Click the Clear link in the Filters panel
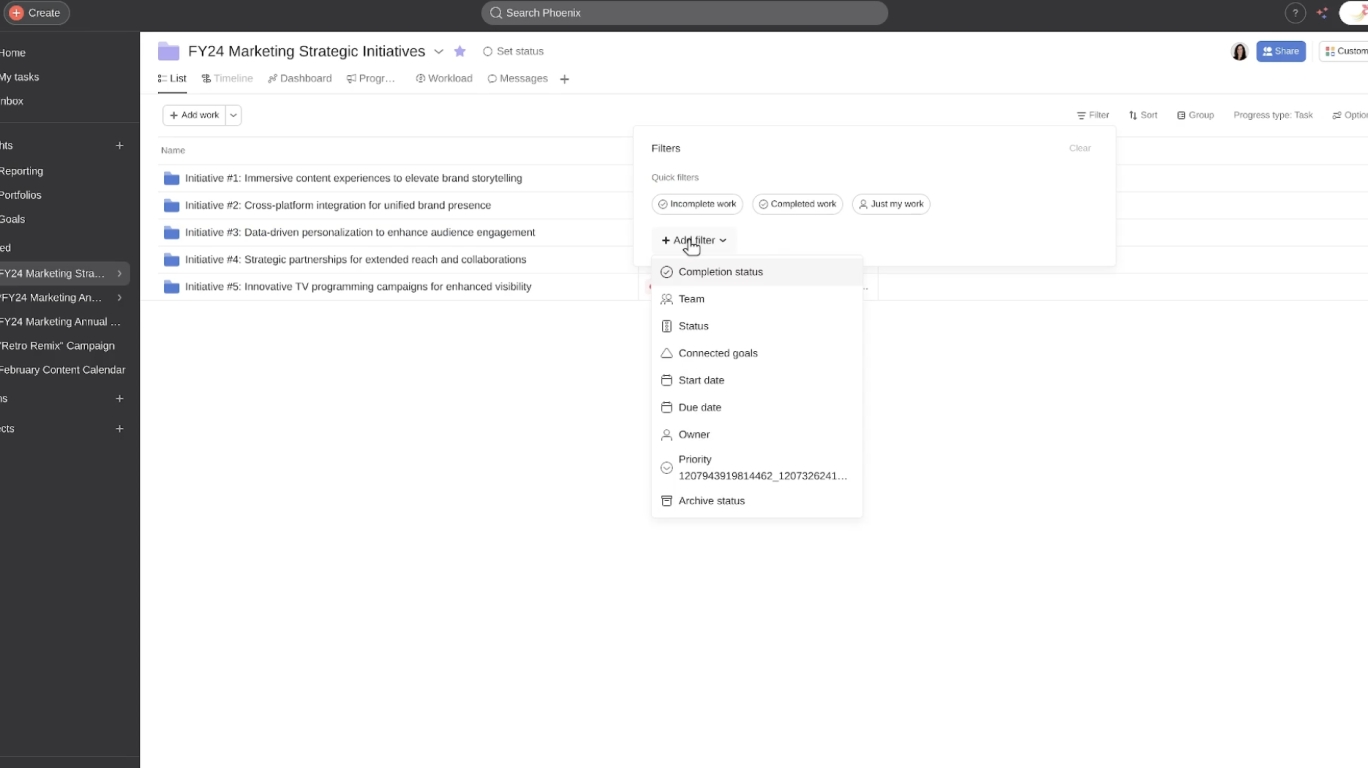The width and height of the screenshot is (1368, 768). click(1079, 147)
